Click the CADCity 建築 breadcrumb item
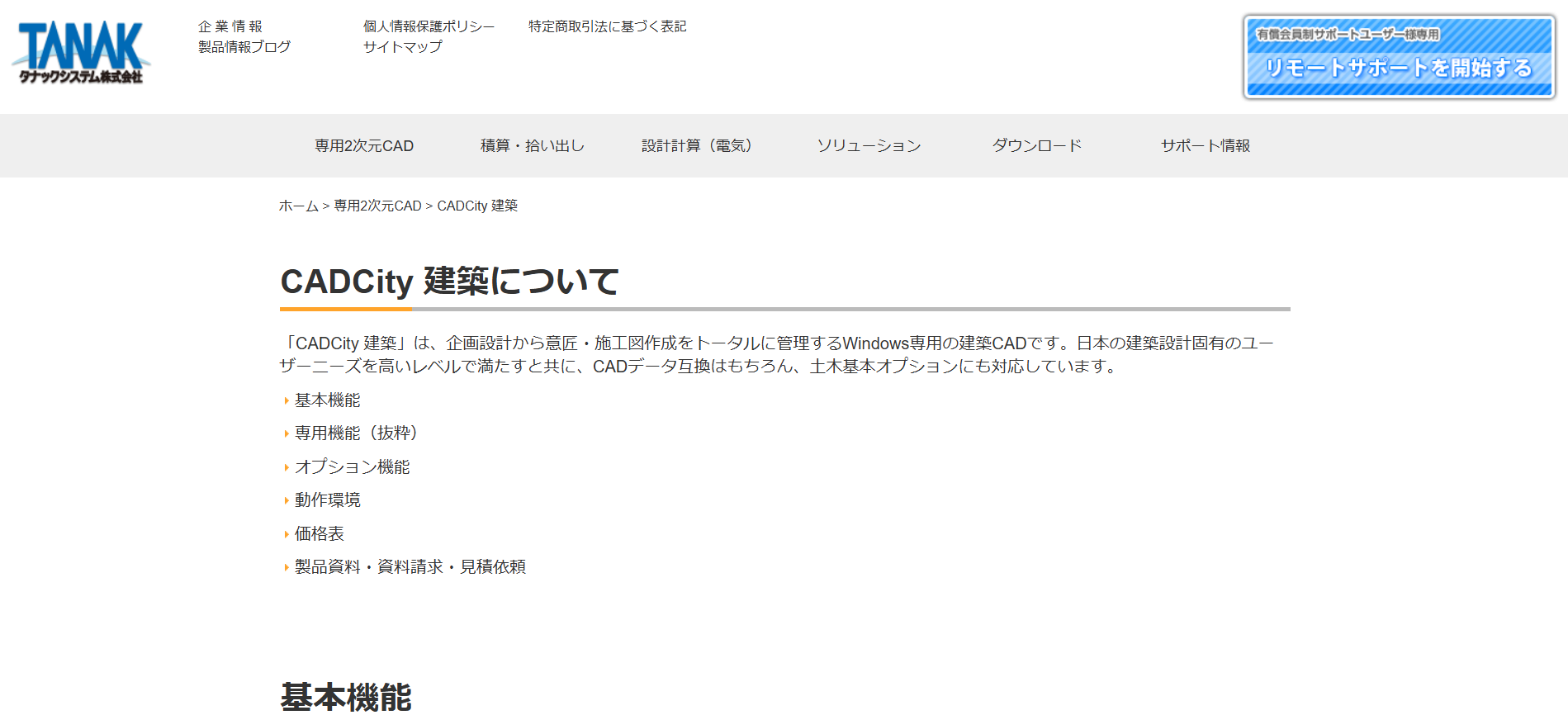Screen dimensions: 1568x715 (x=477, y=206)
